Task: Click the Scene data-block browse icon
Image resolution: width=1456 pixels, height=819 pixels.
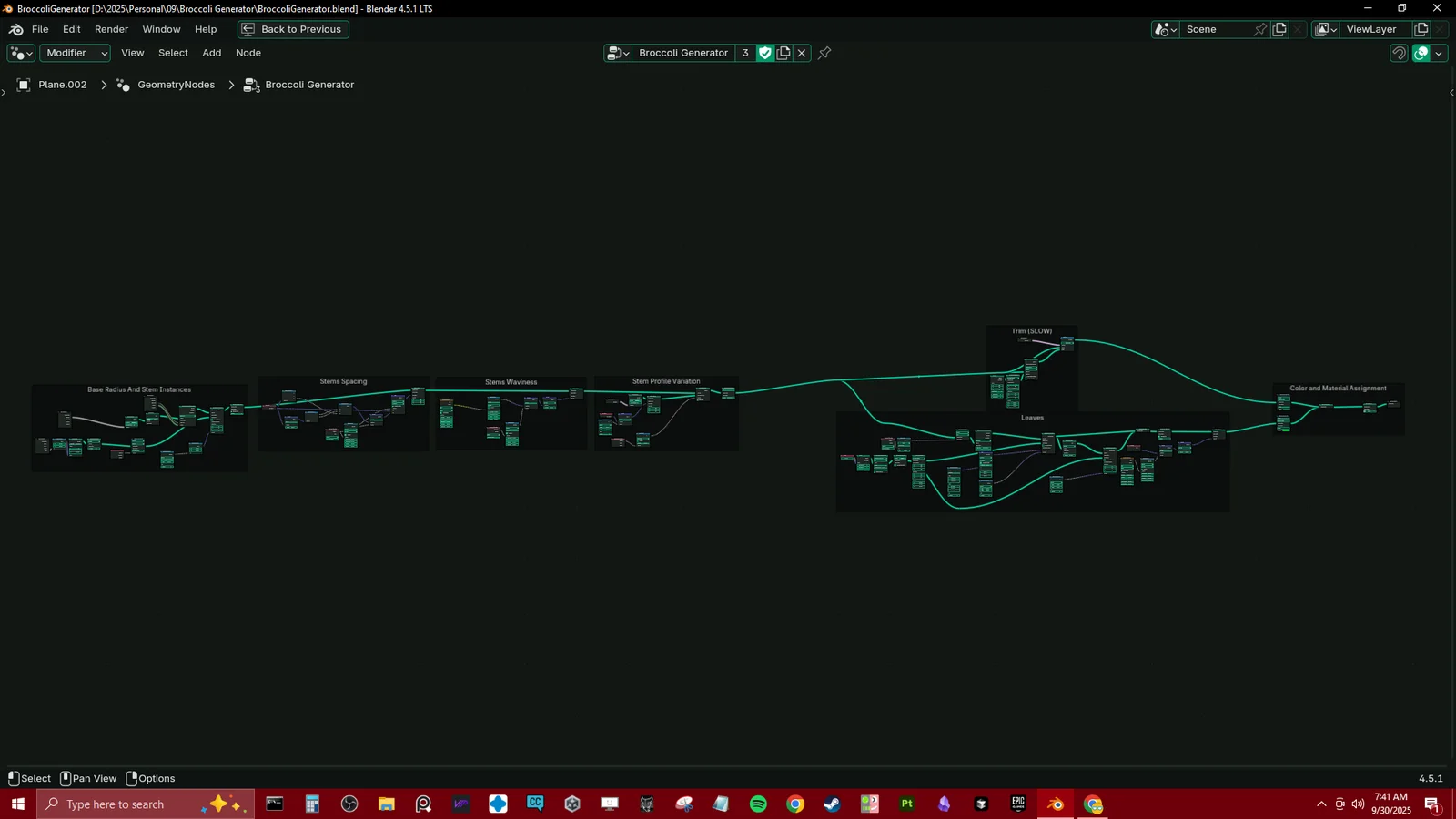Action: click(1165, 29)
